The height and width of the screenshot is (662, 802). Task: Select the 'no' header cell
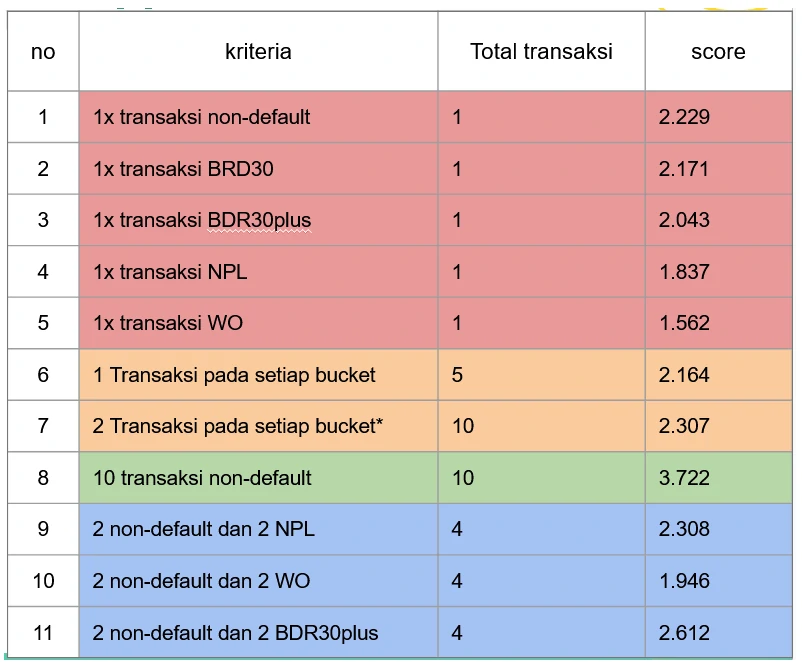[43, 52]
